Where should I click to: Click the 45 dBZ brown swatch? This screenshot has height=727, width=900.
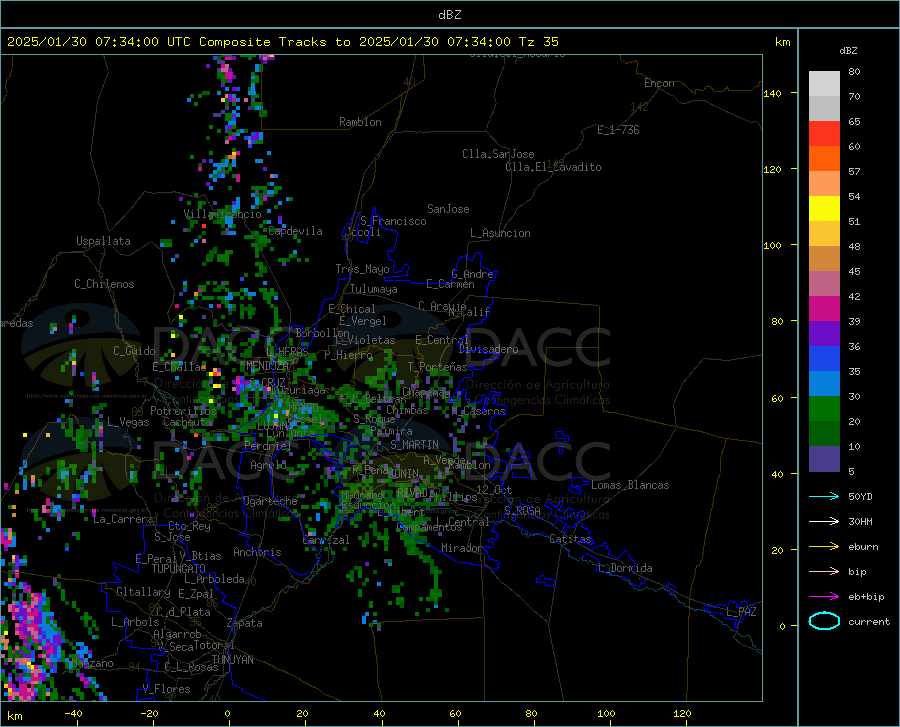(x=824, y=259)
